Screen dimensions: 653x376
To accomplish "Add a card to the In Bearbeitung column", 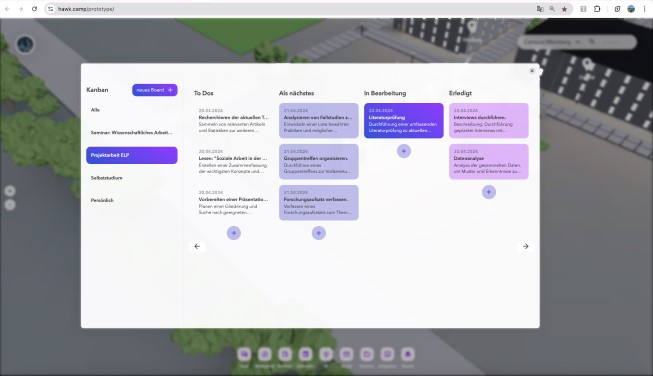I will tap(404, 151).
